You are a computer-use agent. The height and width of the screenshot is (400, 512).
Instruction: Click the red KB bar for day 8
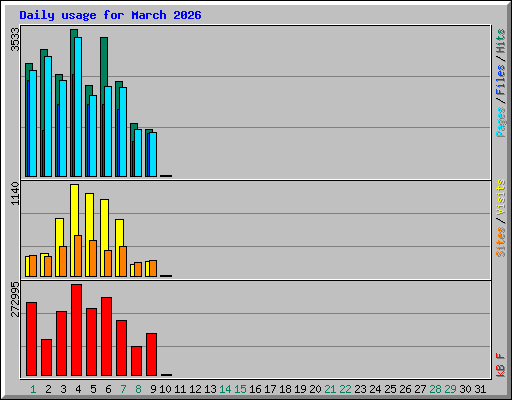click(136, 361)
